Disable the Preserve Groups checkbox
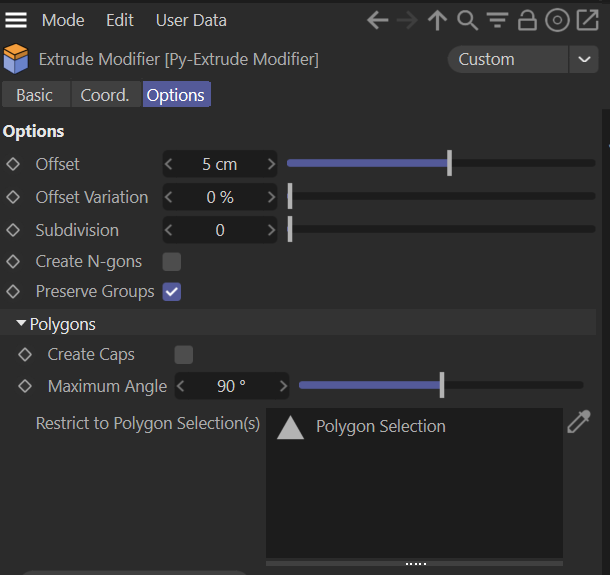Image resolution: width=610 pixels, height=575 pixels. click(172, 292)
